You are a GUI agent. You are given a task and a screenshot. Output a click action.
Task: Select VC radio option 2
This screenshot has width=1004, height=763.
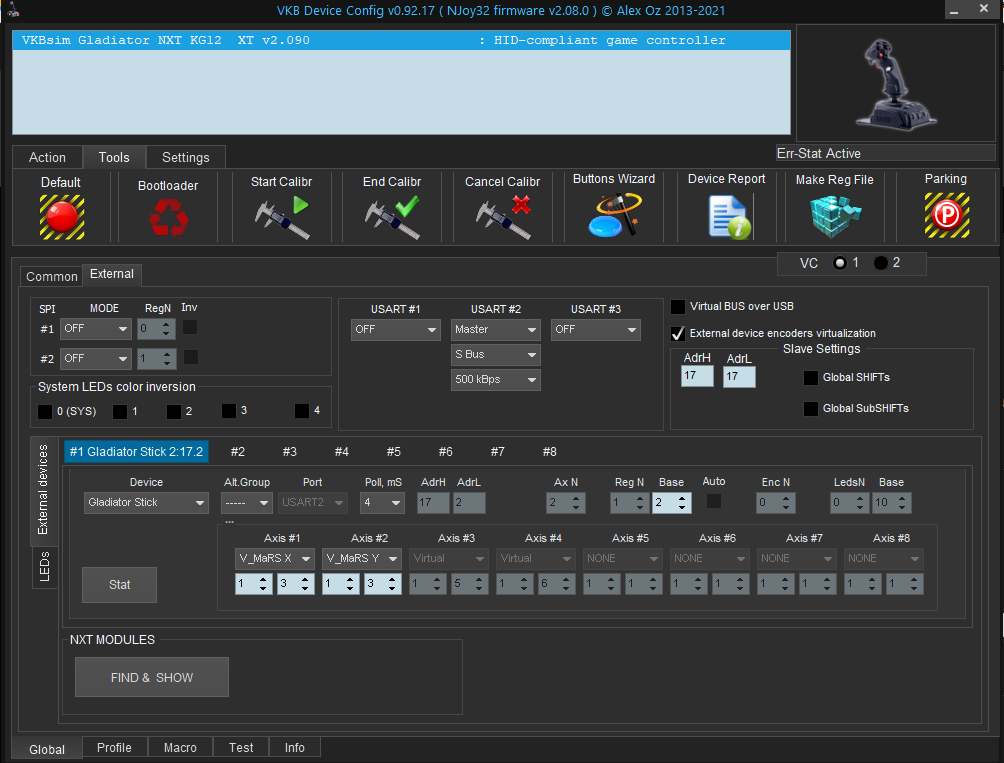tap(881, 263)
